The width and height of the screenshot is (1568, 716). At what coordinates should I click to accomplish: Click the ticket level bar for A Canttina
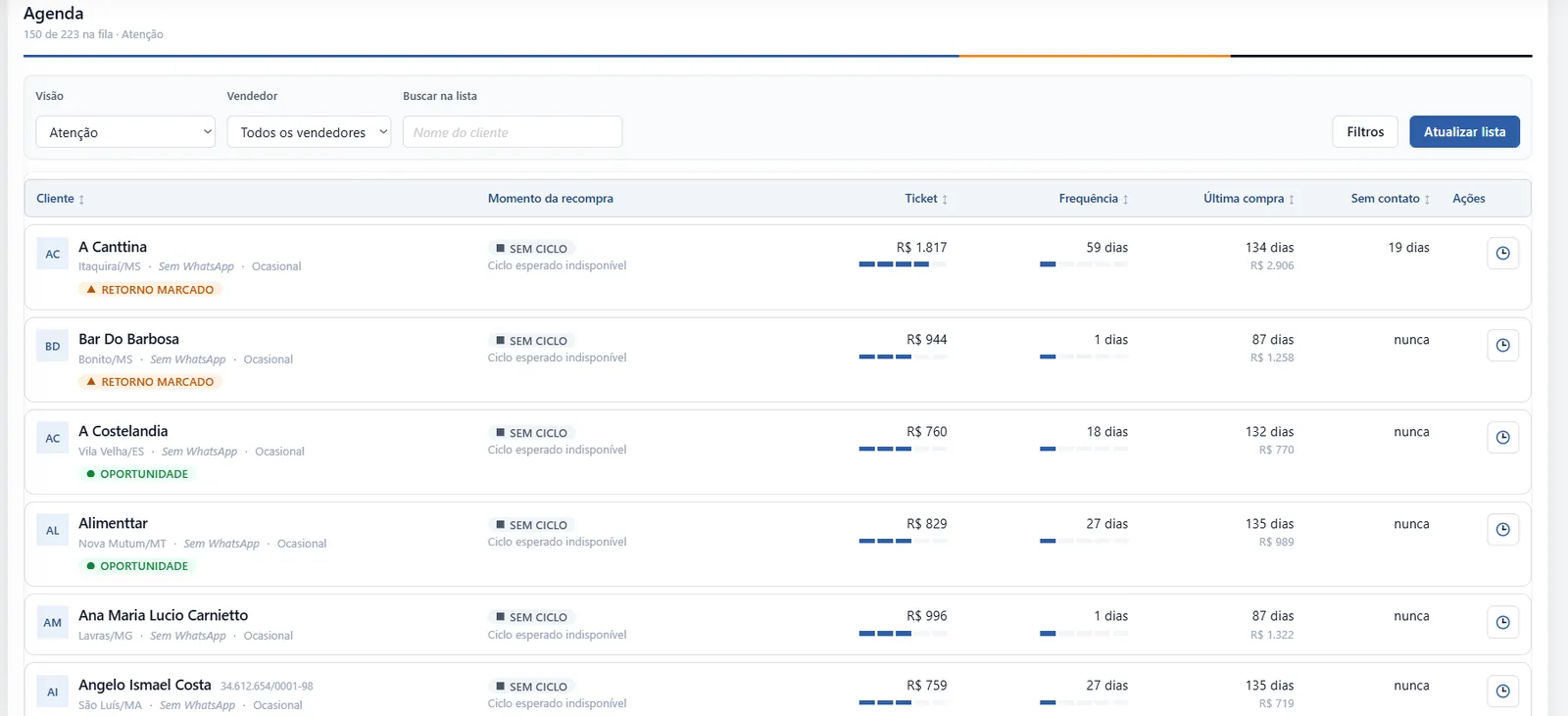point(903,264)
